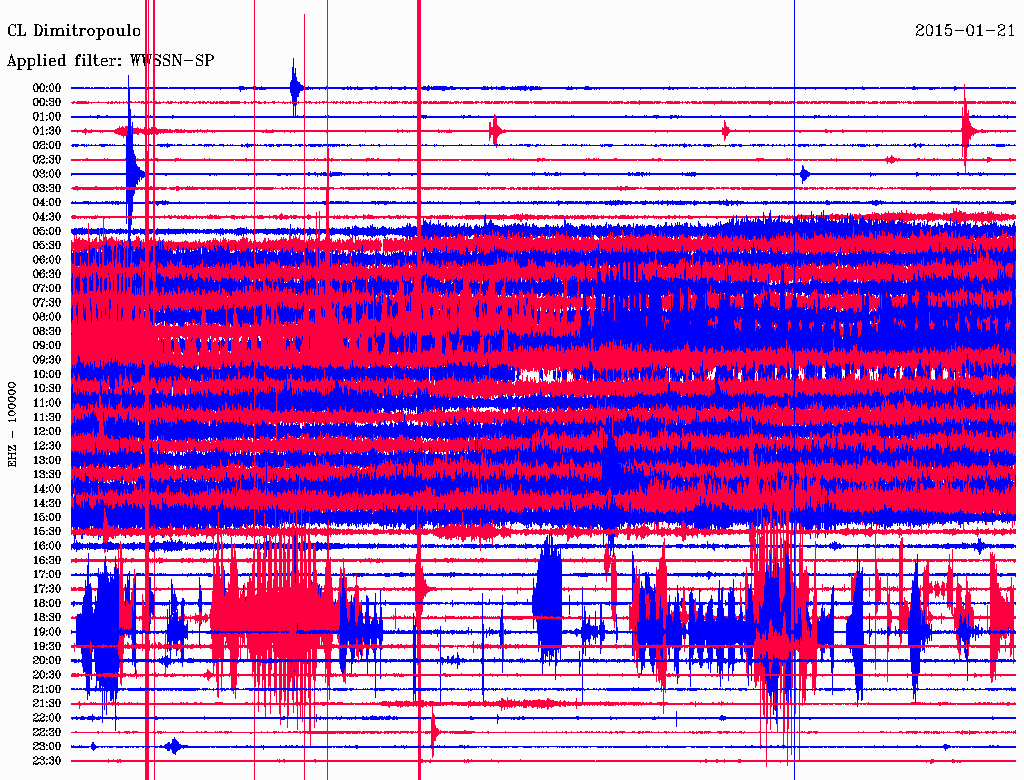Click the blue seismic burst on the 00:00 trace

click(295, 88)
